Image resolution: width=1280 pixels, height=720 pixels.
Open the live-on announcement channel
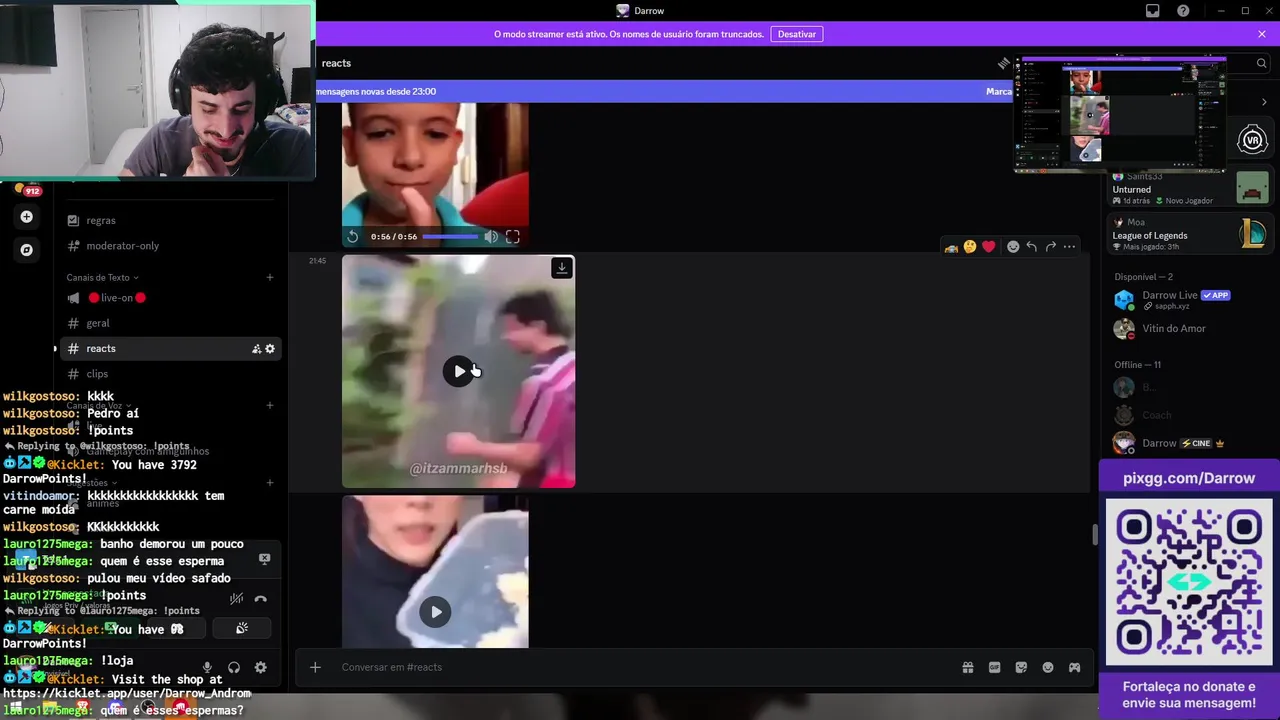tap(116, 298)
